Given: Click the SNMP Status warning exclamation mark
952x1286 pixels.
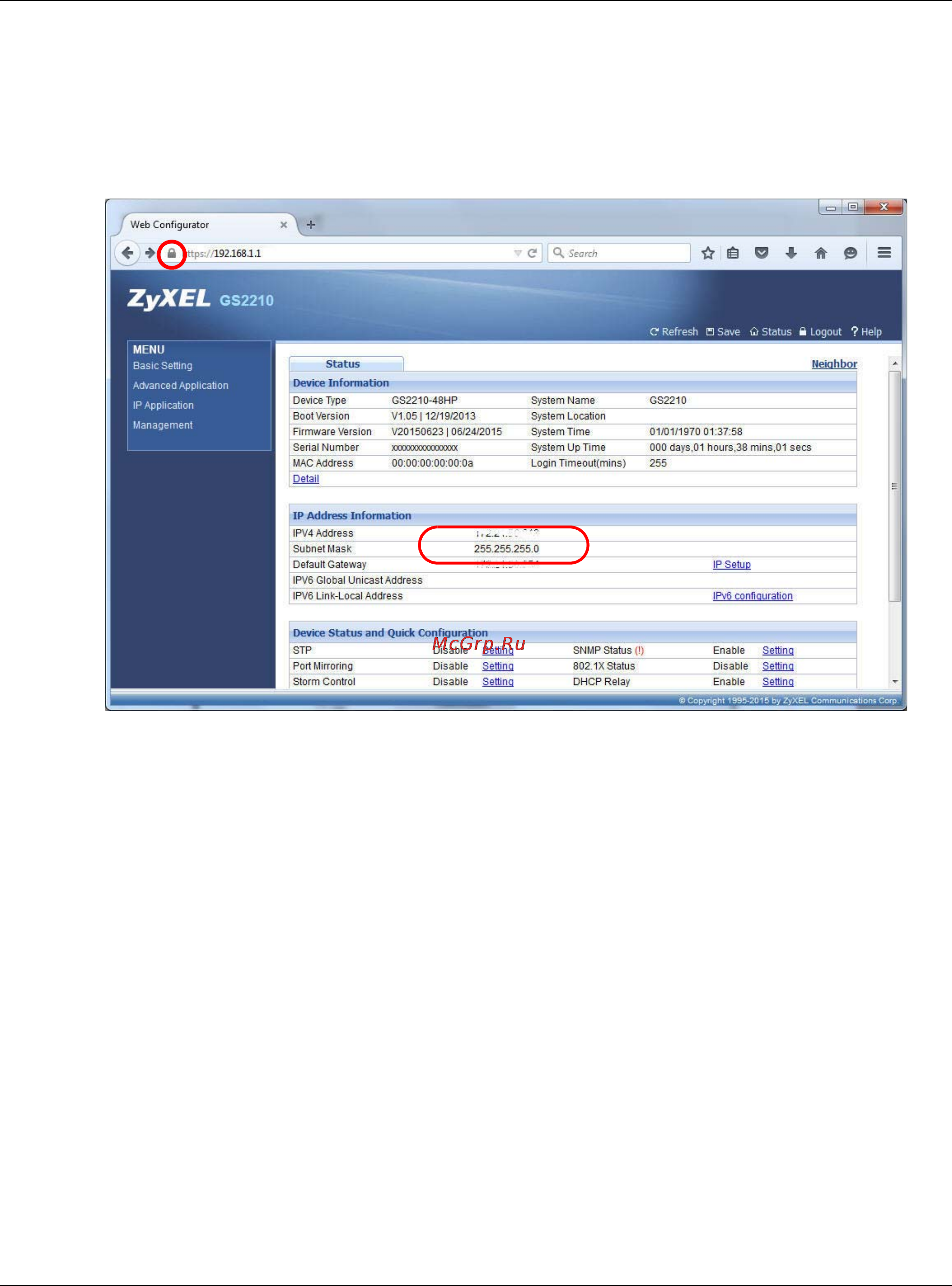Looking at the screenshot, I should point(639,651).
